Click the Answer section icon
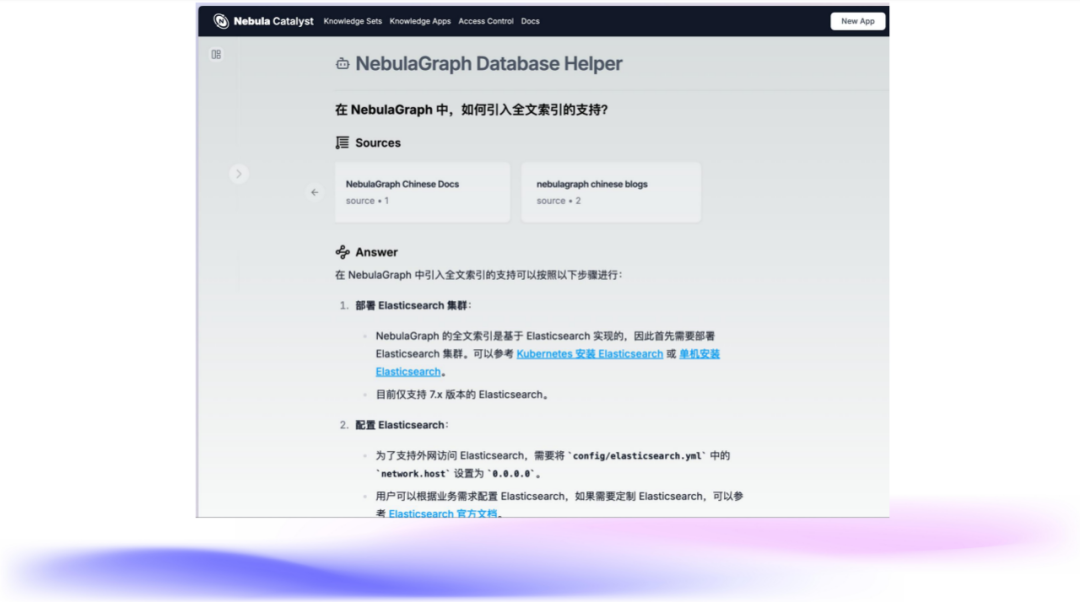Image resolution: width=1080 pixels, height=602 pixels. point(342,252)
